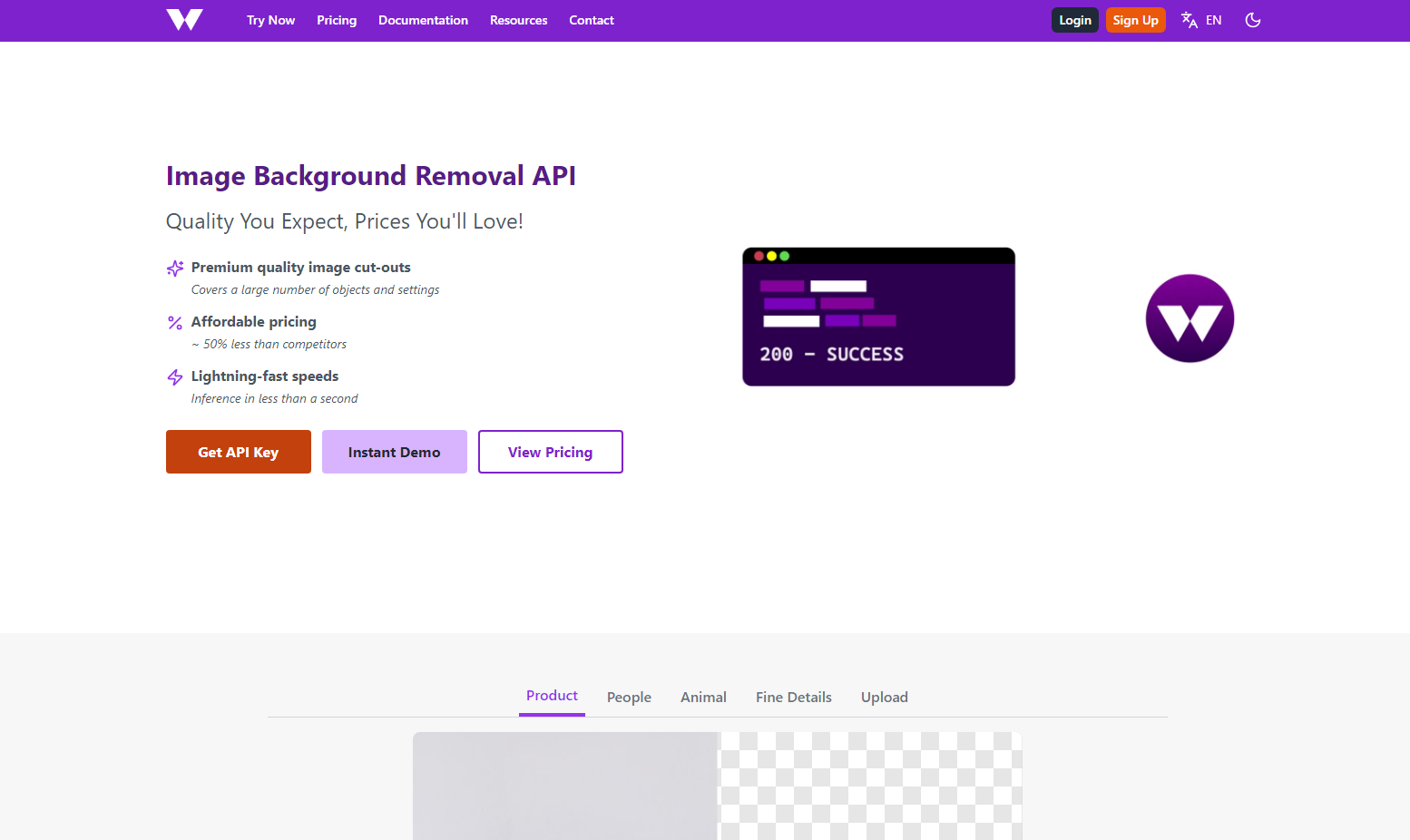Click the red dot on the terminal graphic
The image size is (1410, 840).
point(759,257)
